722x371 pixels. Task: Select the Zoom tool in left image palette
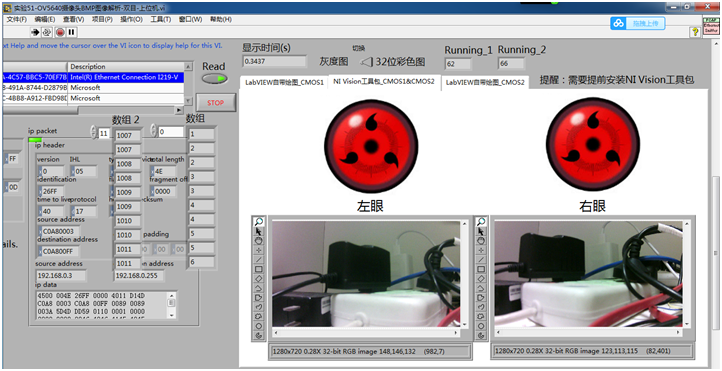pyautogui.click(x=259, y=222)
